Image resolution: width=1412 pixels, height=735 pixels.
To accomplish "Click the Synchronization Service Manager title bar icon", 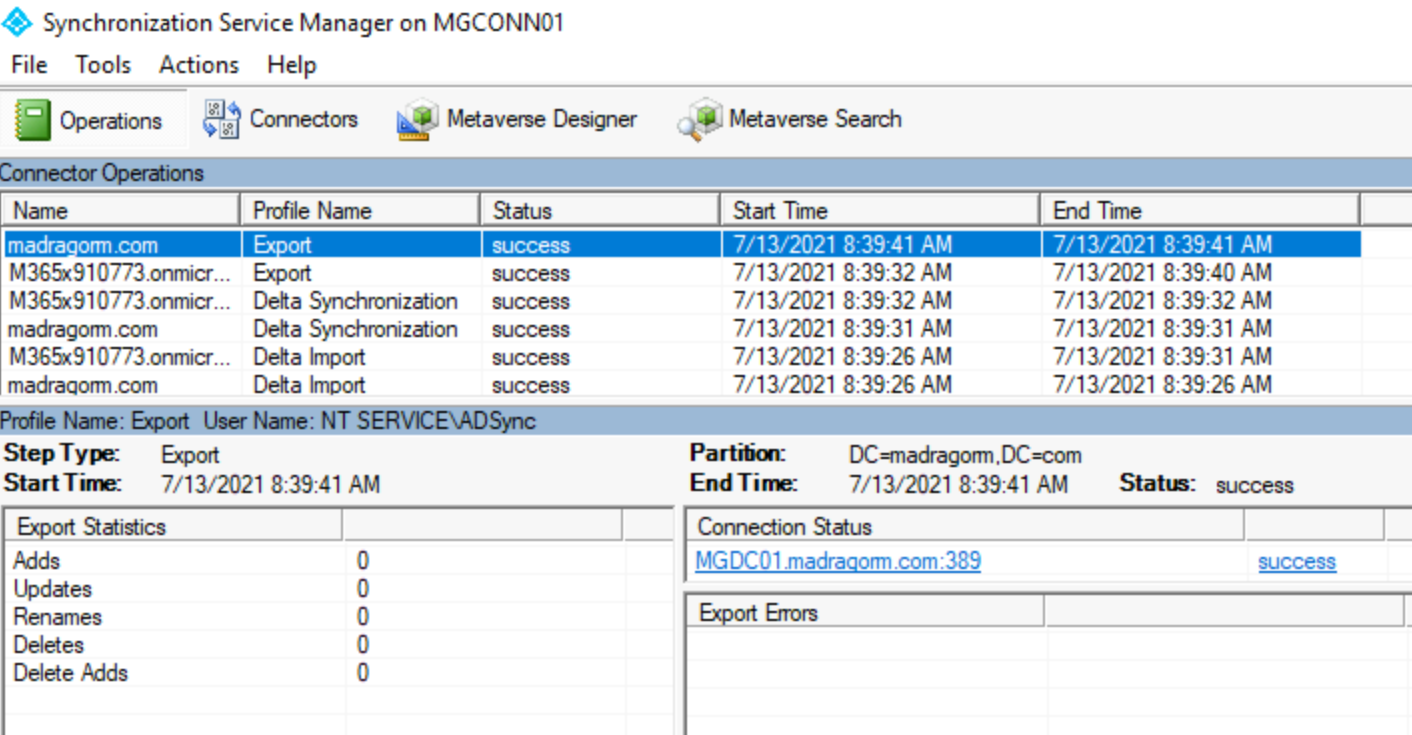I will click(x=16, y=22).
